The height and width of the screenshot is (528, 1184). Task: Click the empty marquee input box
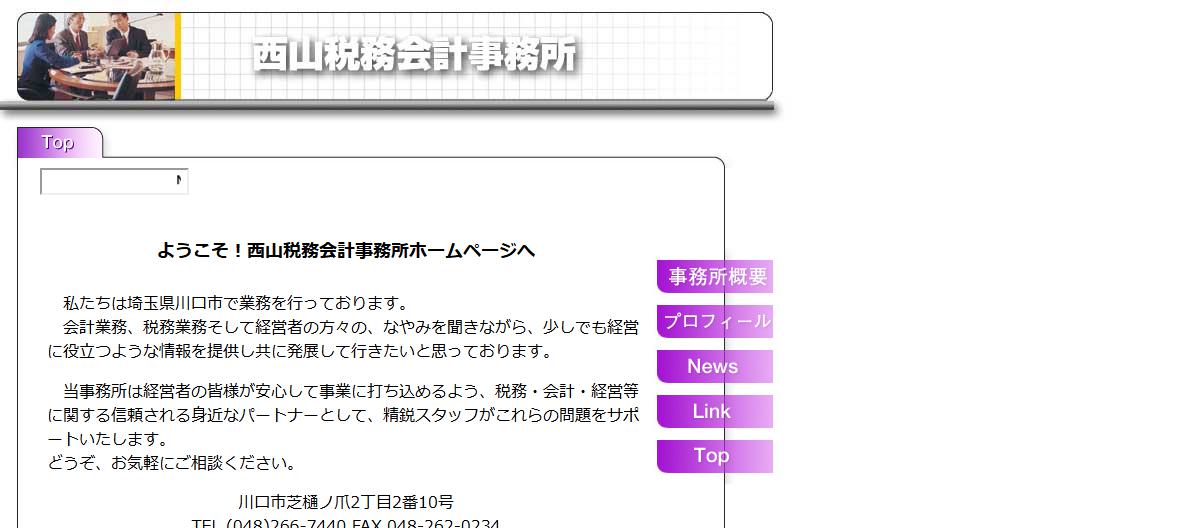pos(114,181)
